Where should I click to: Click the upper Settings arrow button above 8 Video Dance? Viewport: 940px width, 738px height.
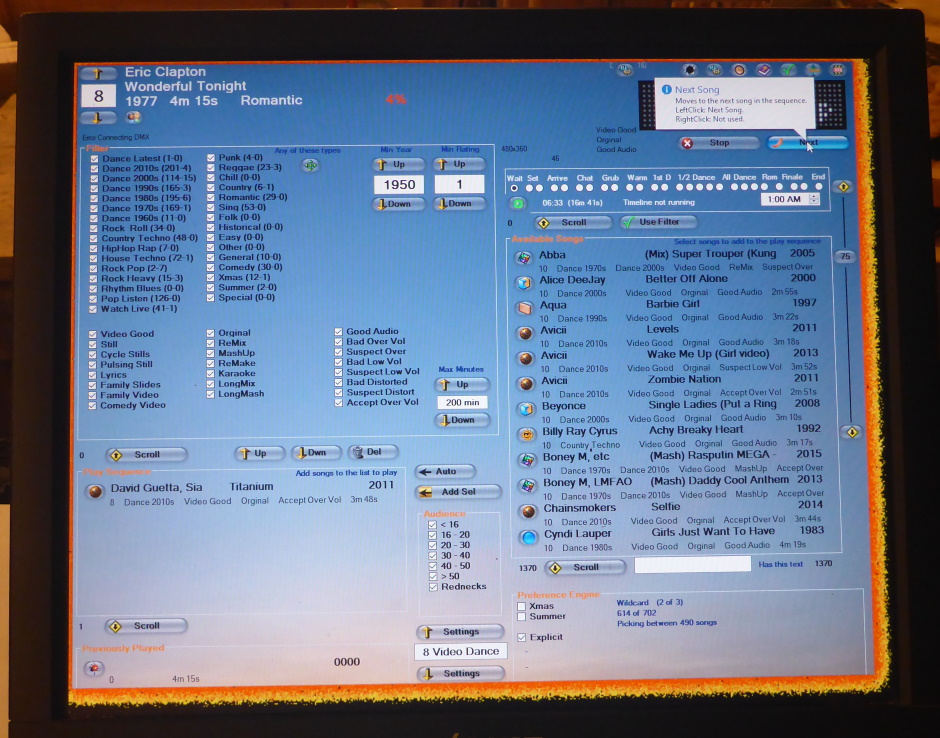point(460,632)
